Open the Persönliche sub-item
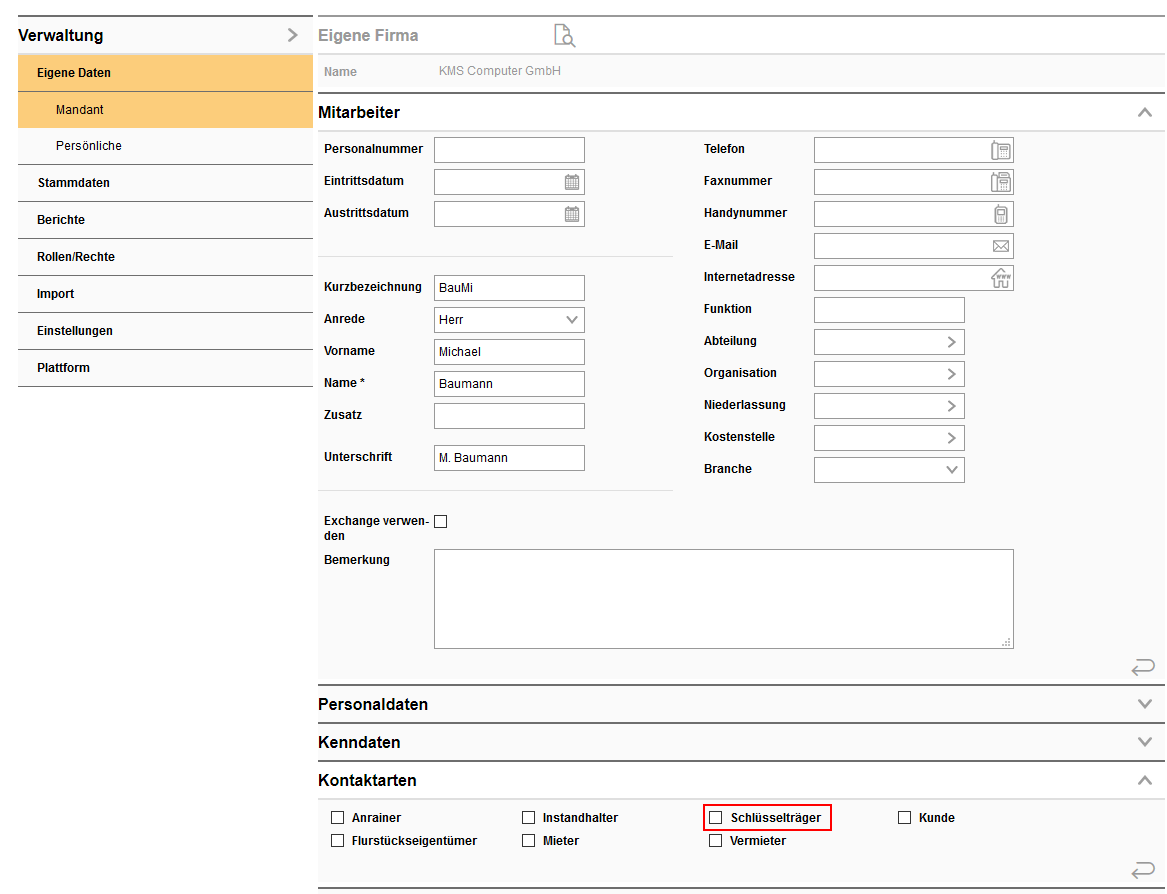1167x894 pixels. pos(89,146)
